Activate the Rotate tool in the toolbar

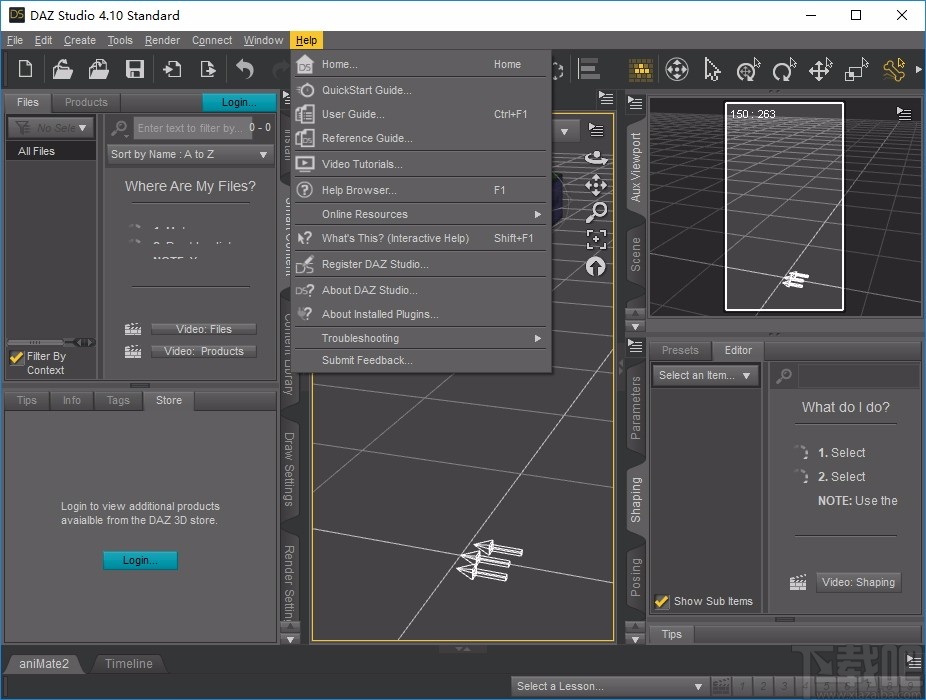783,70
